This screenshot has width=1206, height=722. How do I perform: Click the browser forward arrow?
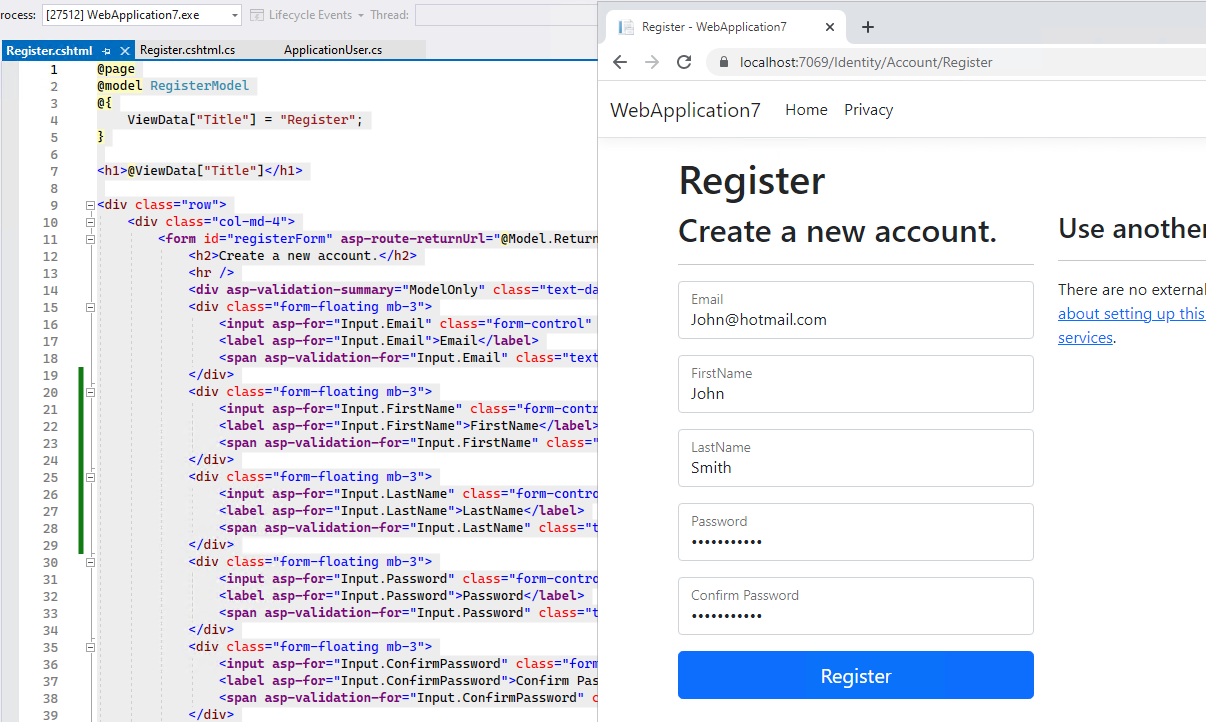[652, 62]
